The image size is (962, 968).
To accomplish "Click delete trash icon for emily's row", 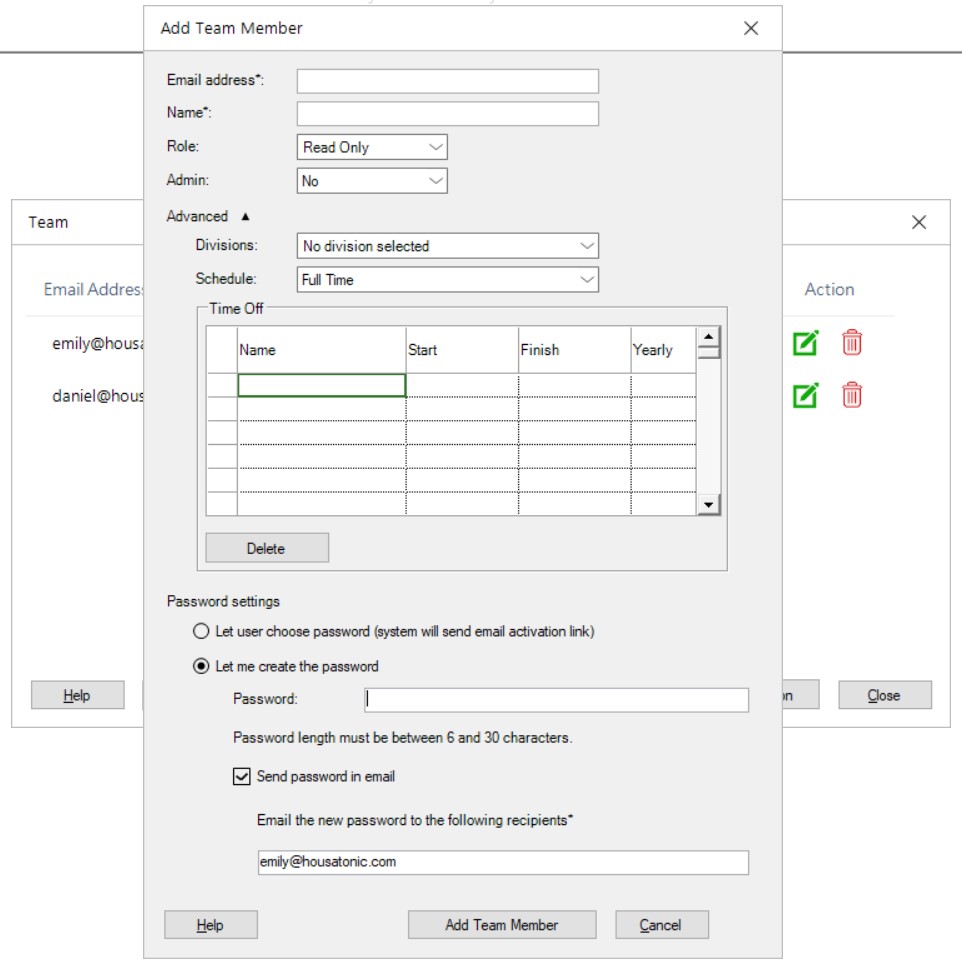I will [851, 343].
